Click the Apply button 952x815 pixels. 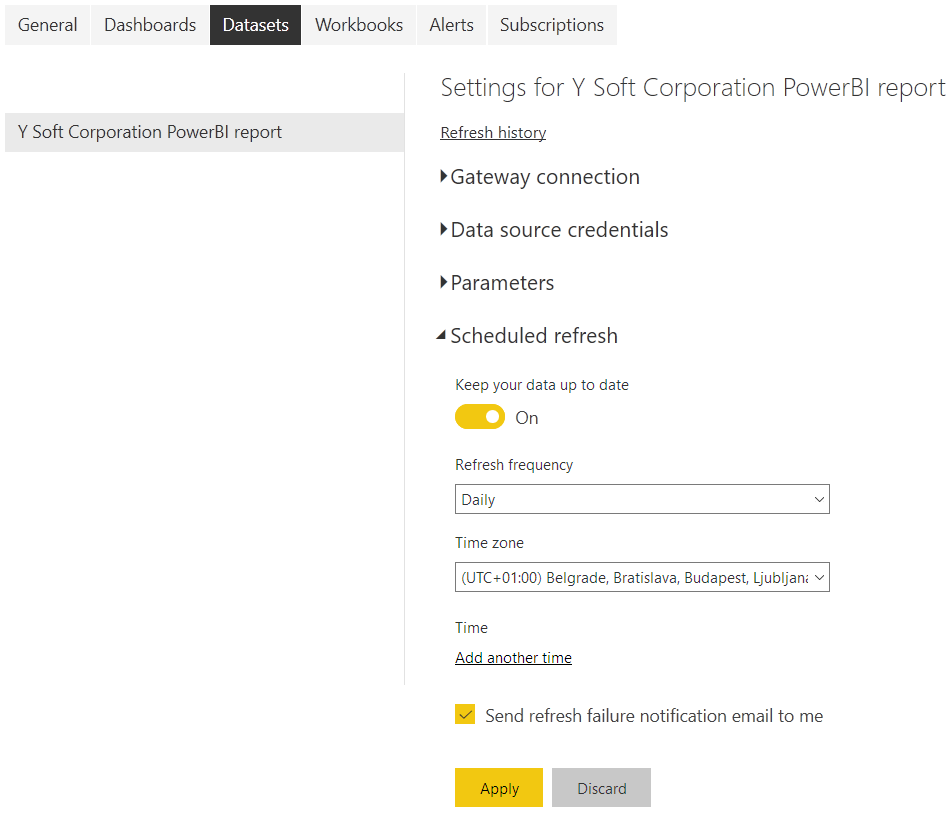499,788
